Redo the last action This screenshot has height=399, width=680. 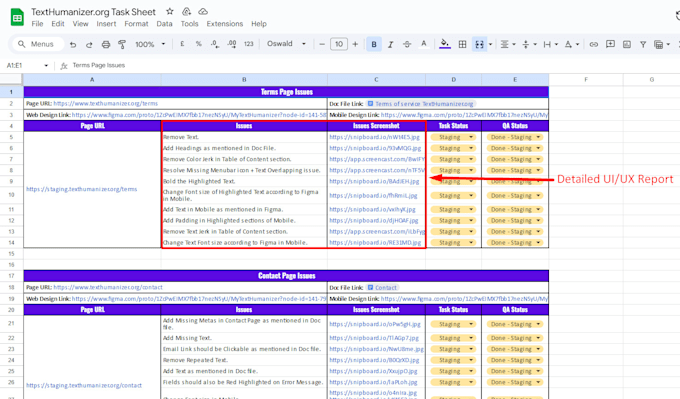(89, 44)
